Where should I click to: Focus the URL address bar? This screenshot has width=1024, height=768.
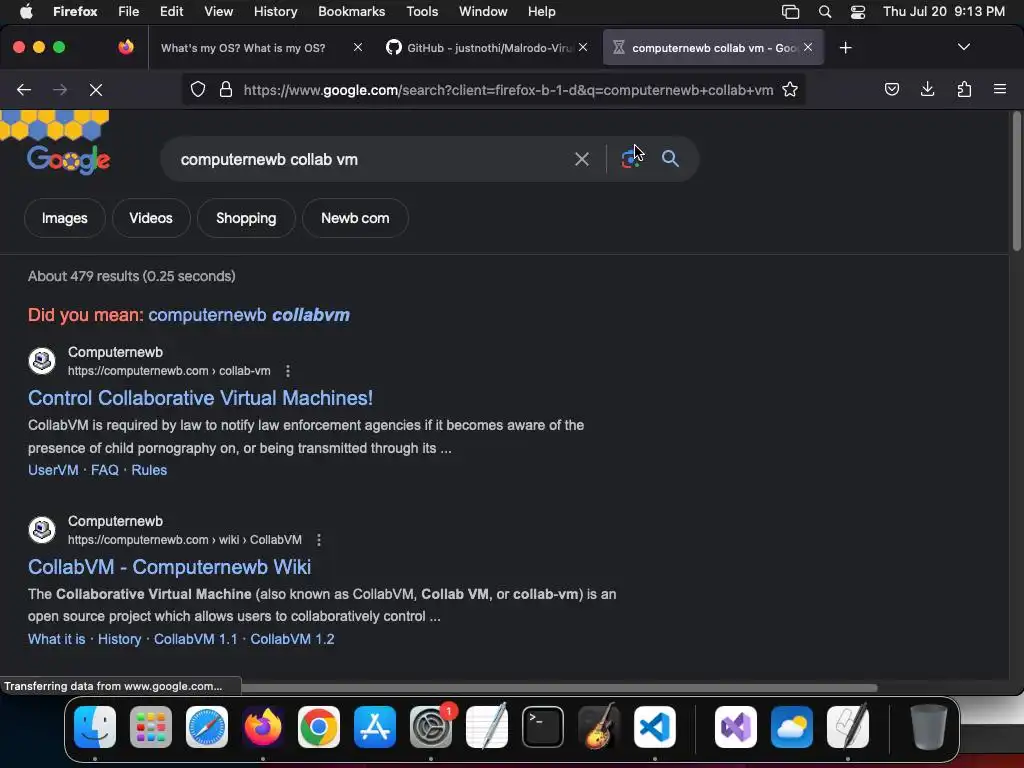click(508, 89)
